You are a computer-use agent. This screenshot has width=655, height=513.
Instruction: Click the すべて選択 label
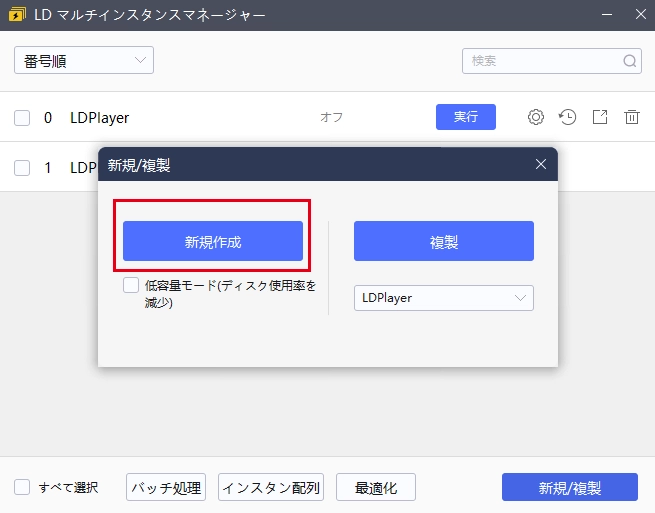(x=68, y=488)
